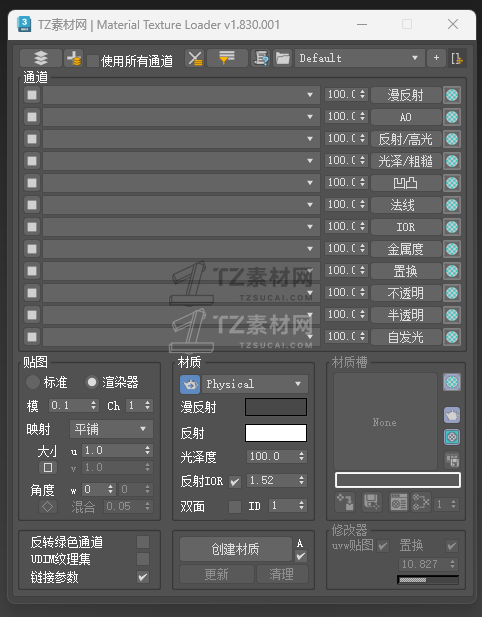Click the teapot icon in 材质槽 panel
482x617 pixels.
coord(452,415)
